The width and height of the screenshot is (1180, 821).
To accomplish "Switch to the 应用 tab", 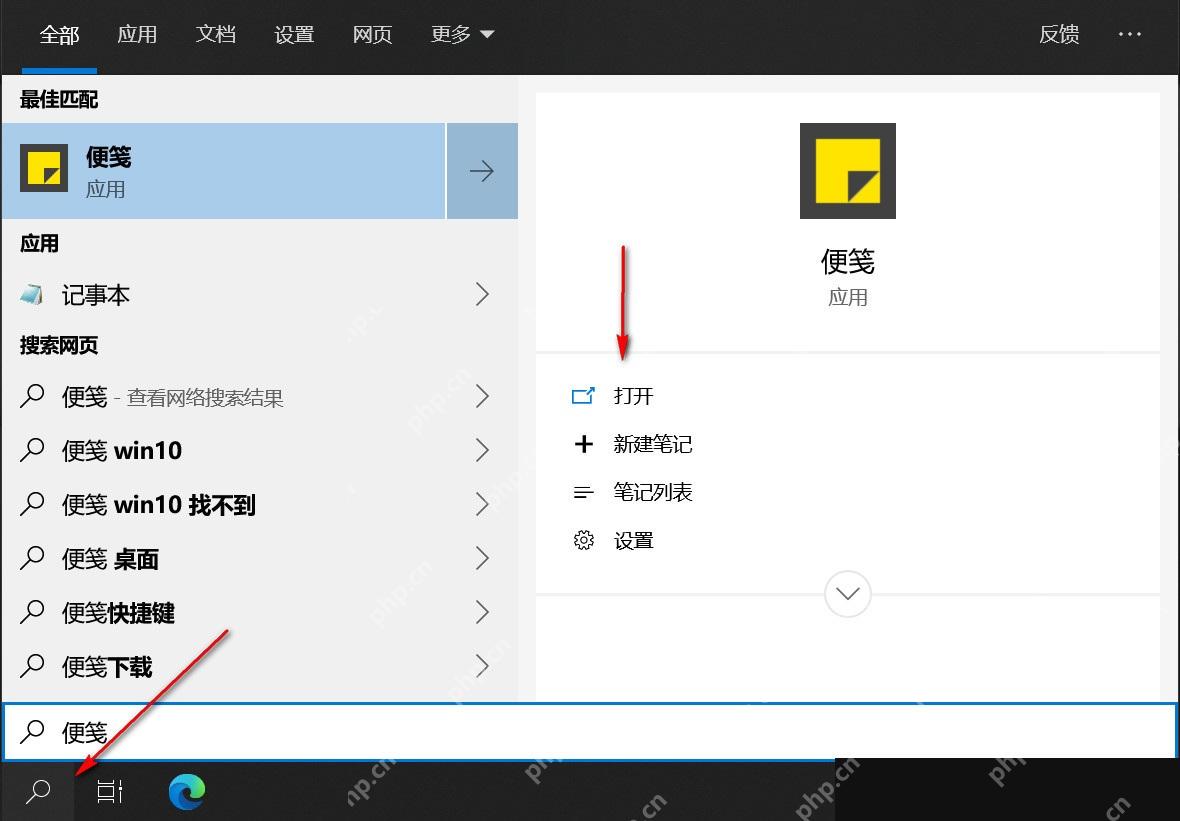I will pos(137,35).
